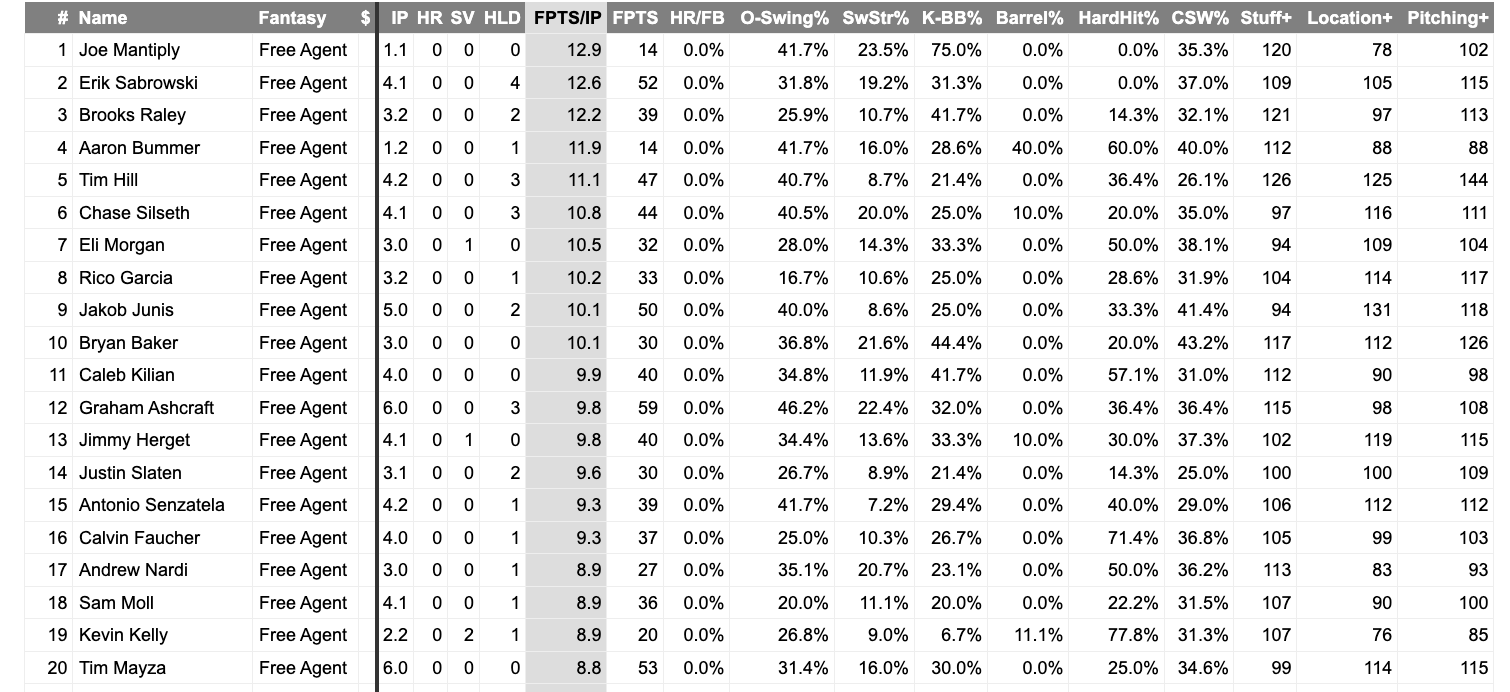1510x692 pixels.
Task: Click the CSW% column header
Action: (1198, 18)
